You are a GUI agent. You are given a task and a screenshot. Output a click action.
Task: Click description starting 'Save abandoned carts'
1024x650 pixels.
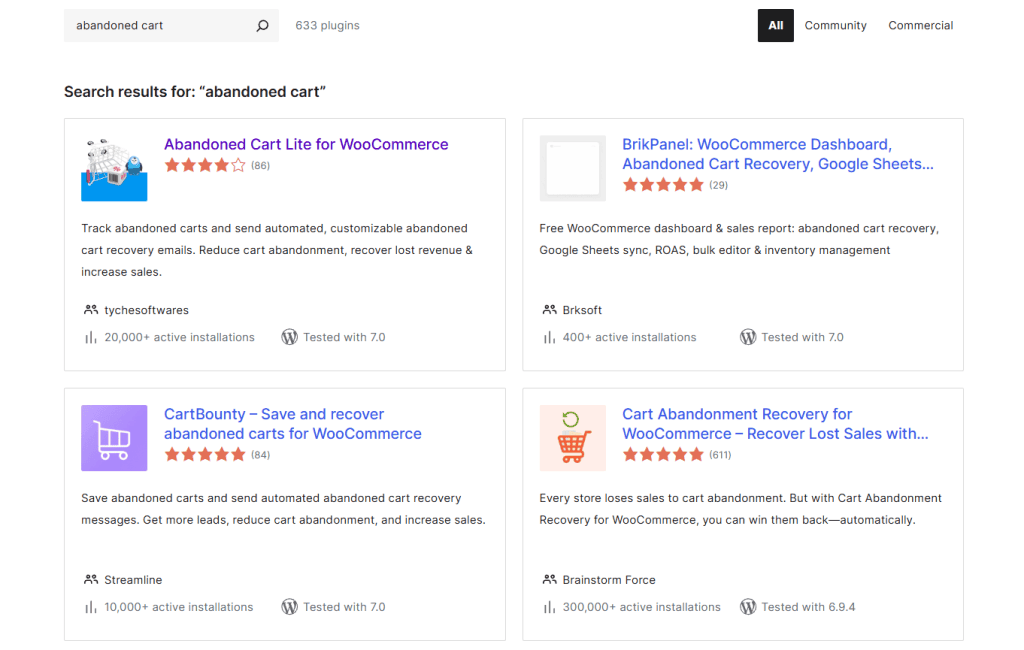pyautogui.click(x=283, y=509)
